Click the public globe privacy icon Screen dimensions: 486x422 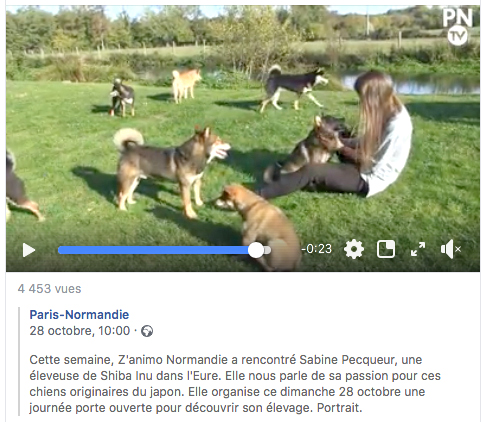click(147, 331)
